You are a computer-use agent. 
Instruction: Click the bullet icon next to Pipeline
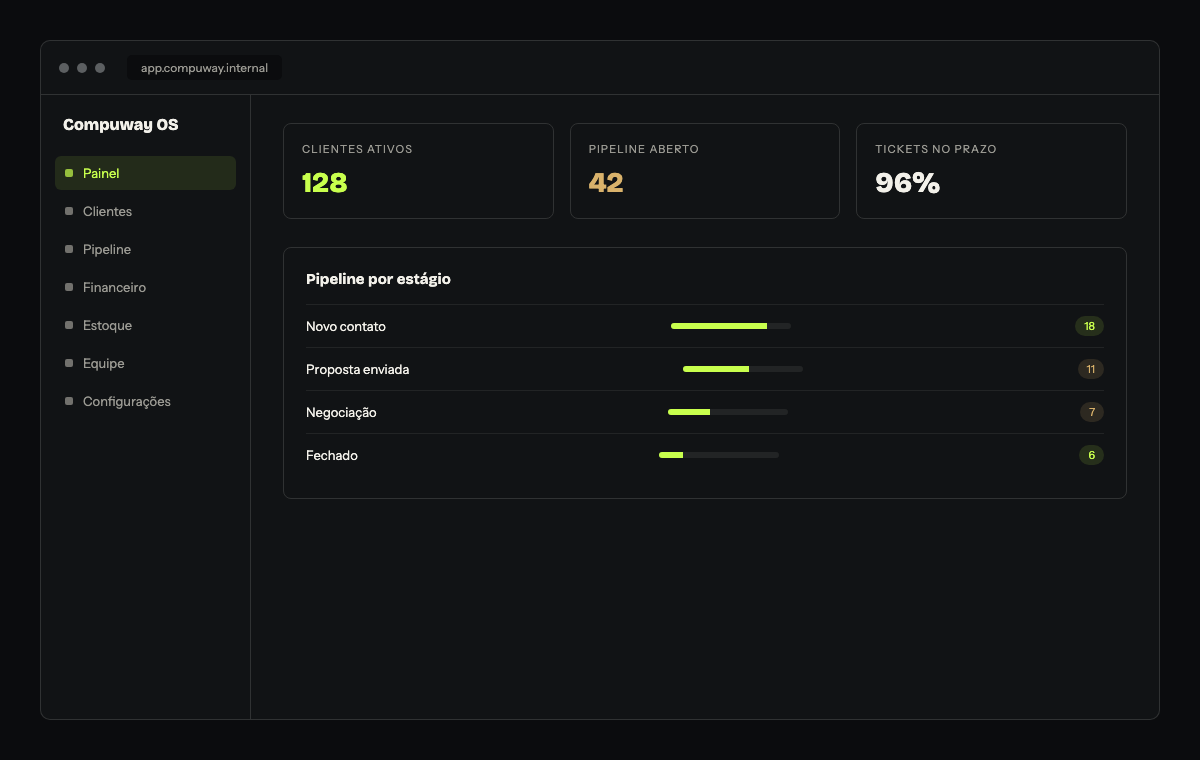tap(69, 249)
